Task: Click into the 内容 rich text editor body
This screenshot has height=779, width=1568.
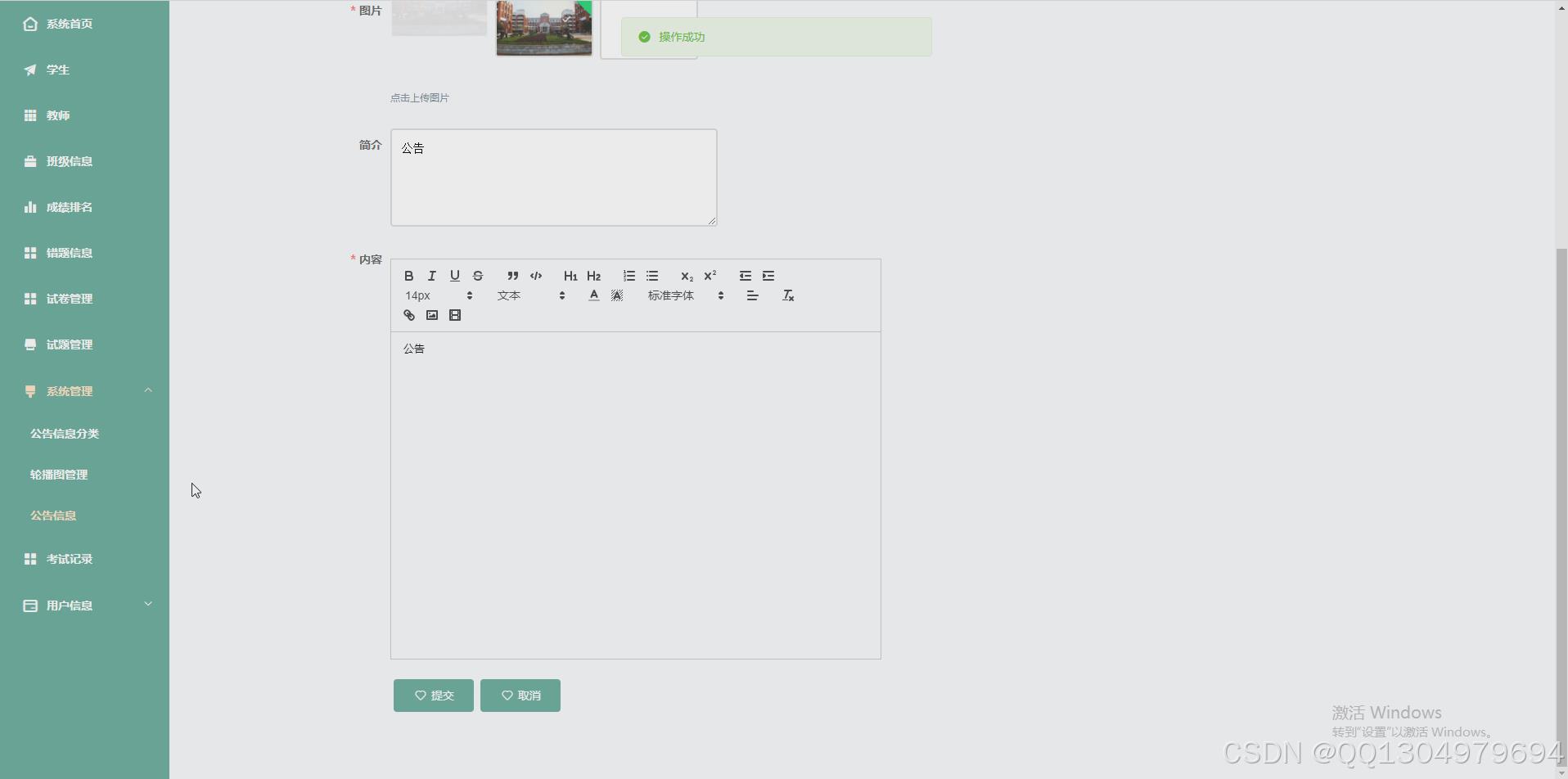Action: pyautogui.click(x=636, y=495)
